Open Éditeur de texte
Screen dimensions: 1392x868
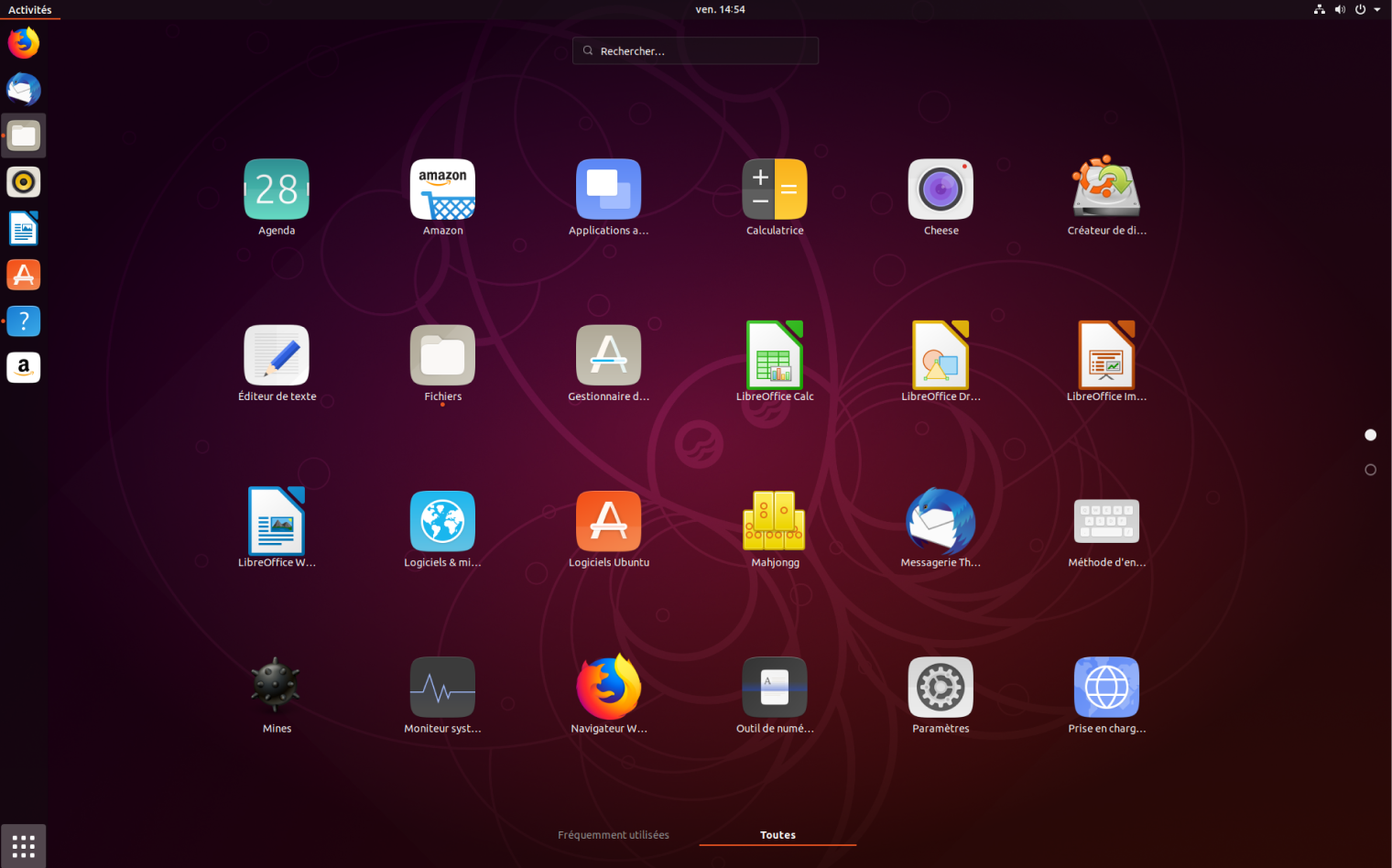[x=277, y=355]
